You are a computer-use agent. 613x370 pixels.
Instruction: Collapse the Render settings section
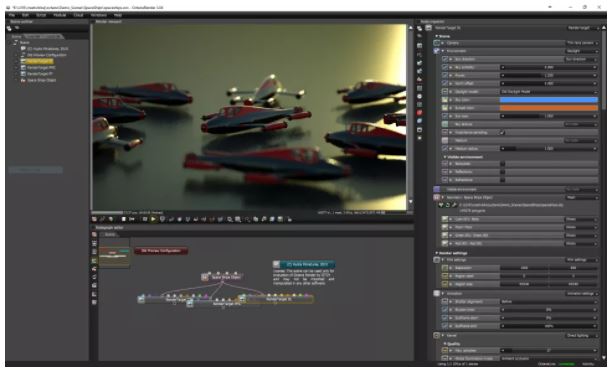(437, 253)
